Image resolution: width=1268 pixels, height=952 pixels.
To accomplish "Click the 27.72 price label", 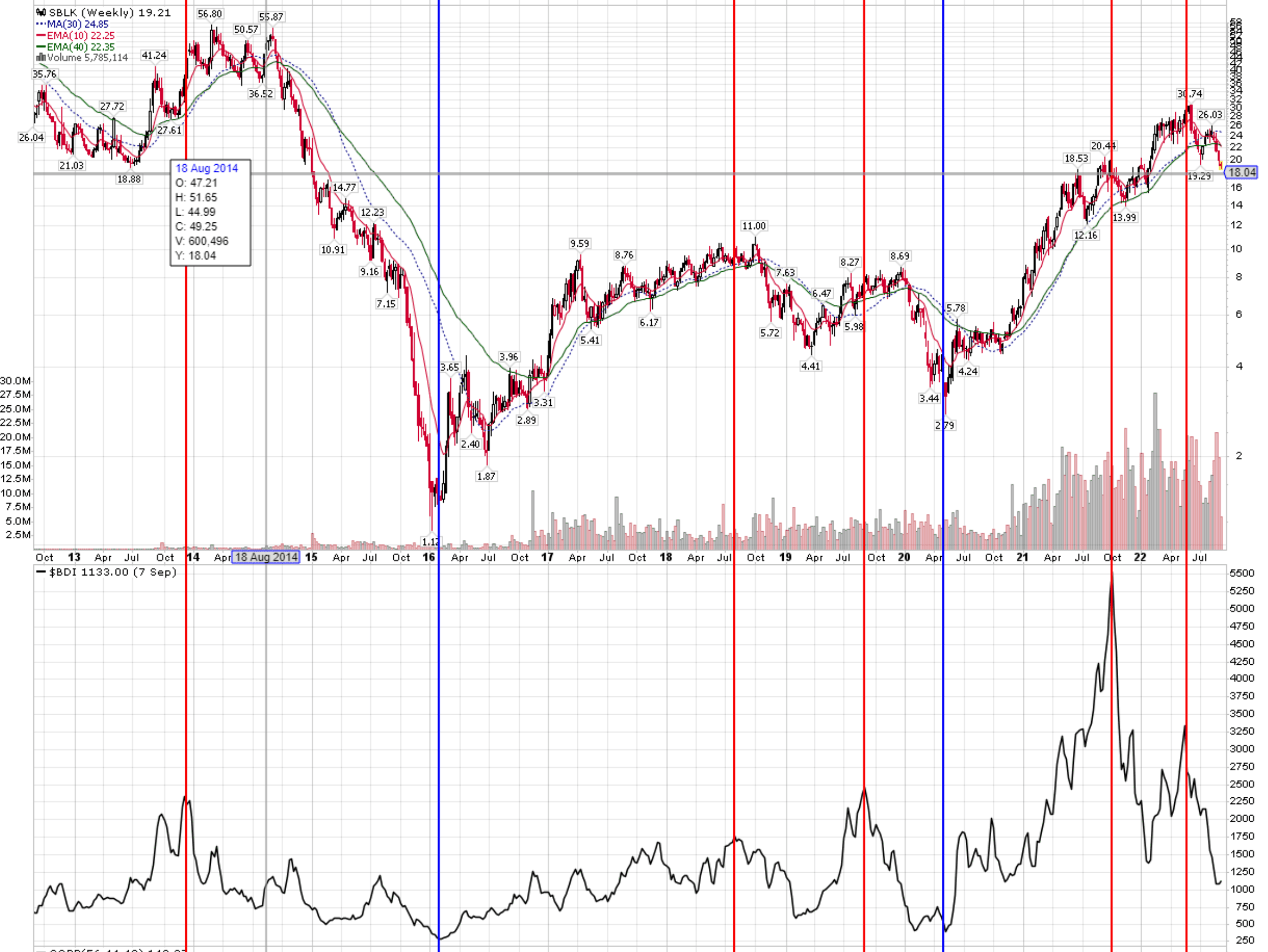I will [x=112, y=106].
